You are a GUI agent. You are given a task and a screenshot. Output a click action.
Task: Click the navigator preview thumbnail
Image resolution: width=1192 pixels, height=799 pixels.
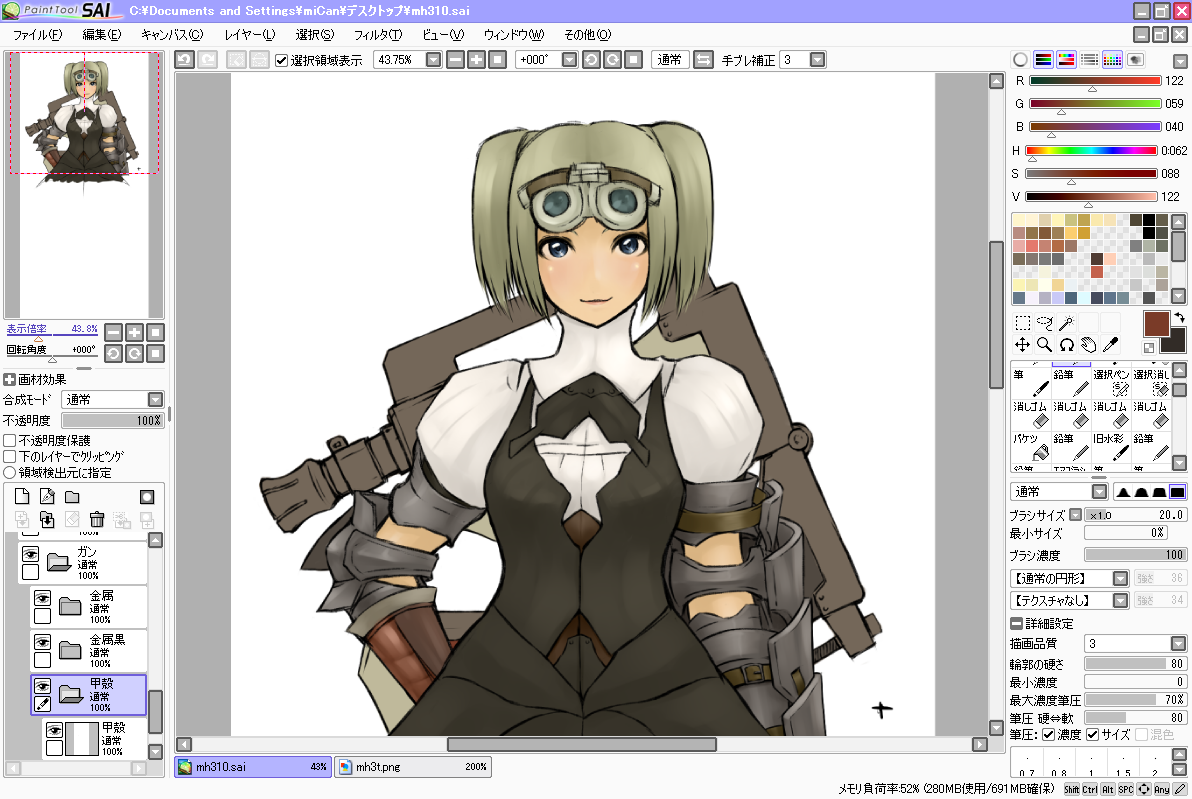84,185
